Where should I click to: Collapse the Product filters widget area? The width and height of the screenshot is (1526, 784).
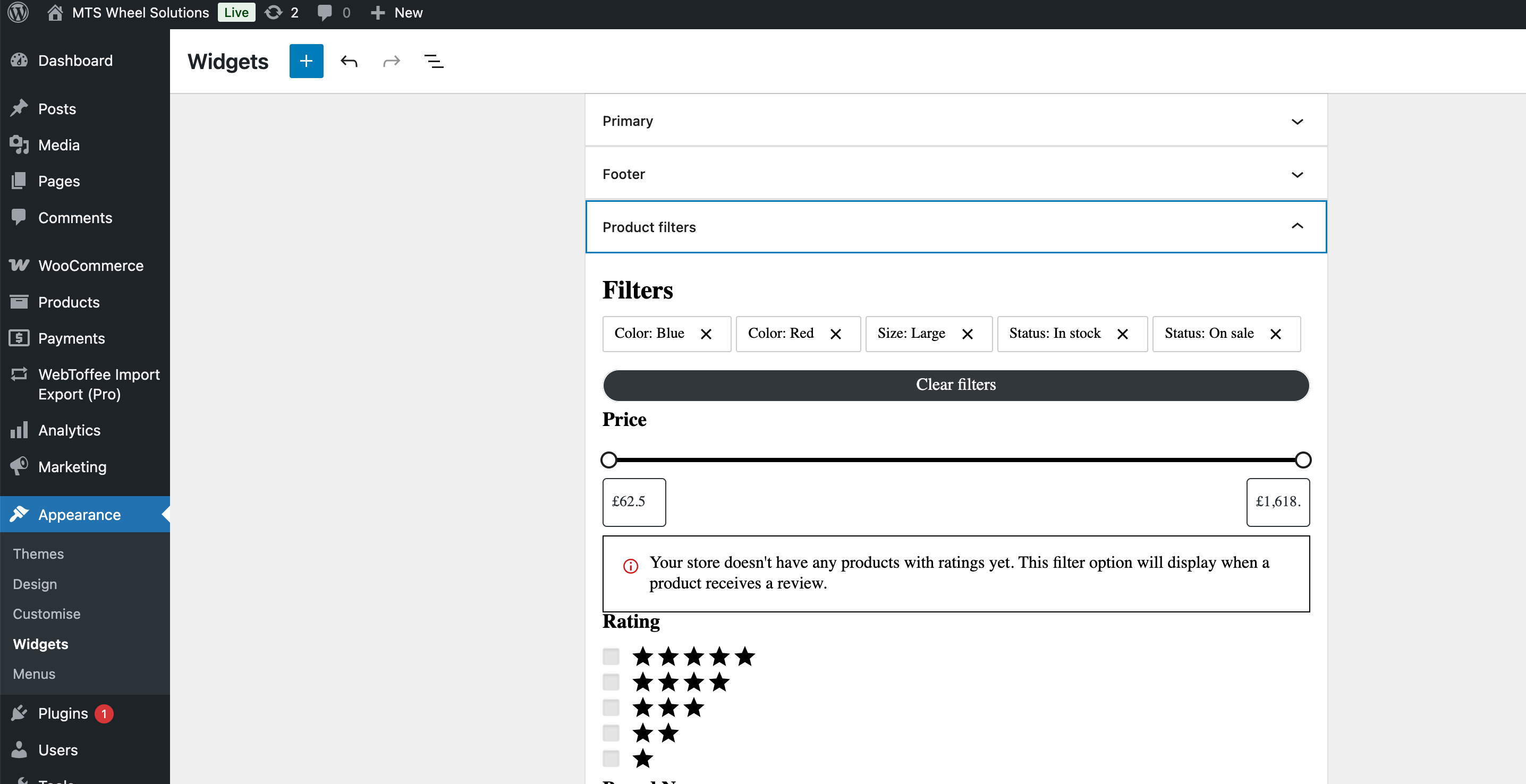click(x=1297, y=226)
